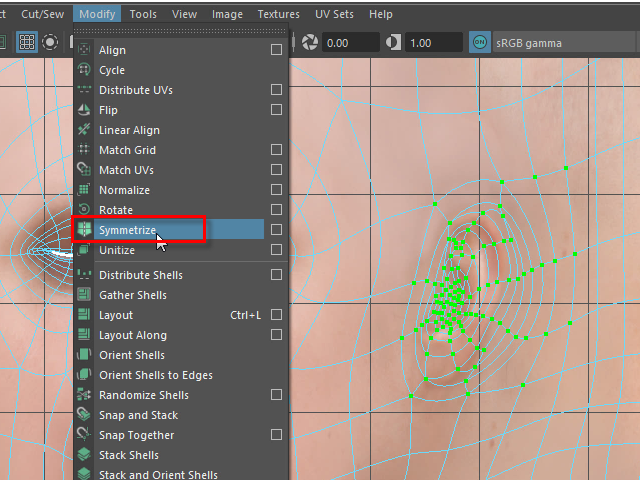The width and height of the screenshot is (640, 480).
Task: Click the Symmetrize icon in Modify menu
Action: [x=85, y=230]
